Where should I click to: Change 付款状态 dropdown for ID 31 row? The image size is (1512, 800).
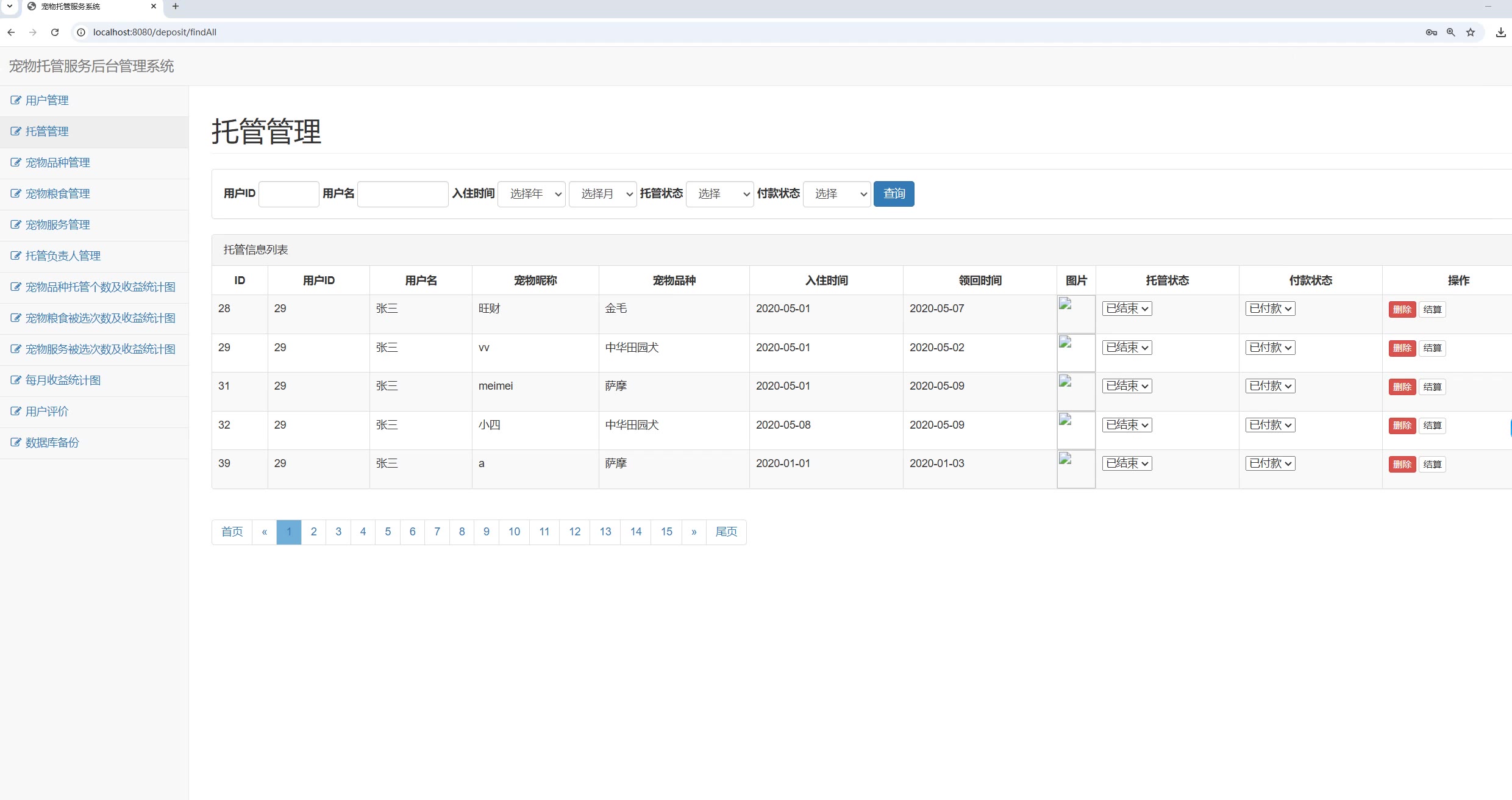click(x=1270, y=386)
